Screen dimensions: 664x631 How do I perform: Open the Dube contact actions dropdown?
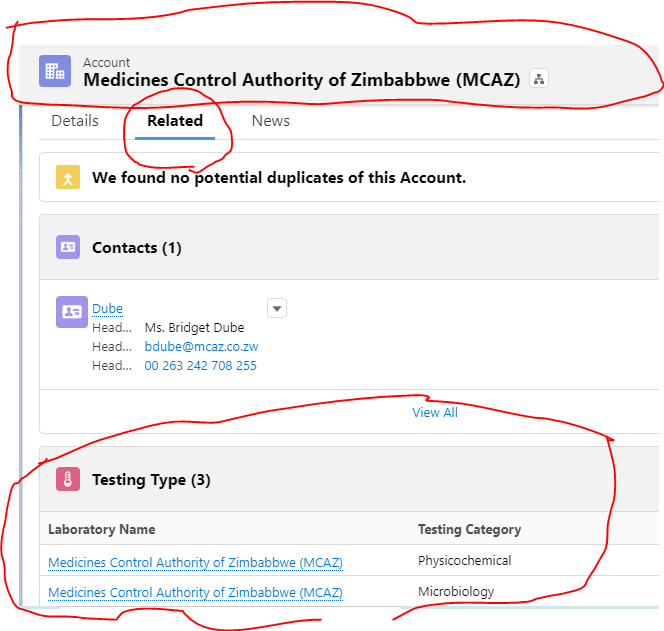click(277, 308)
